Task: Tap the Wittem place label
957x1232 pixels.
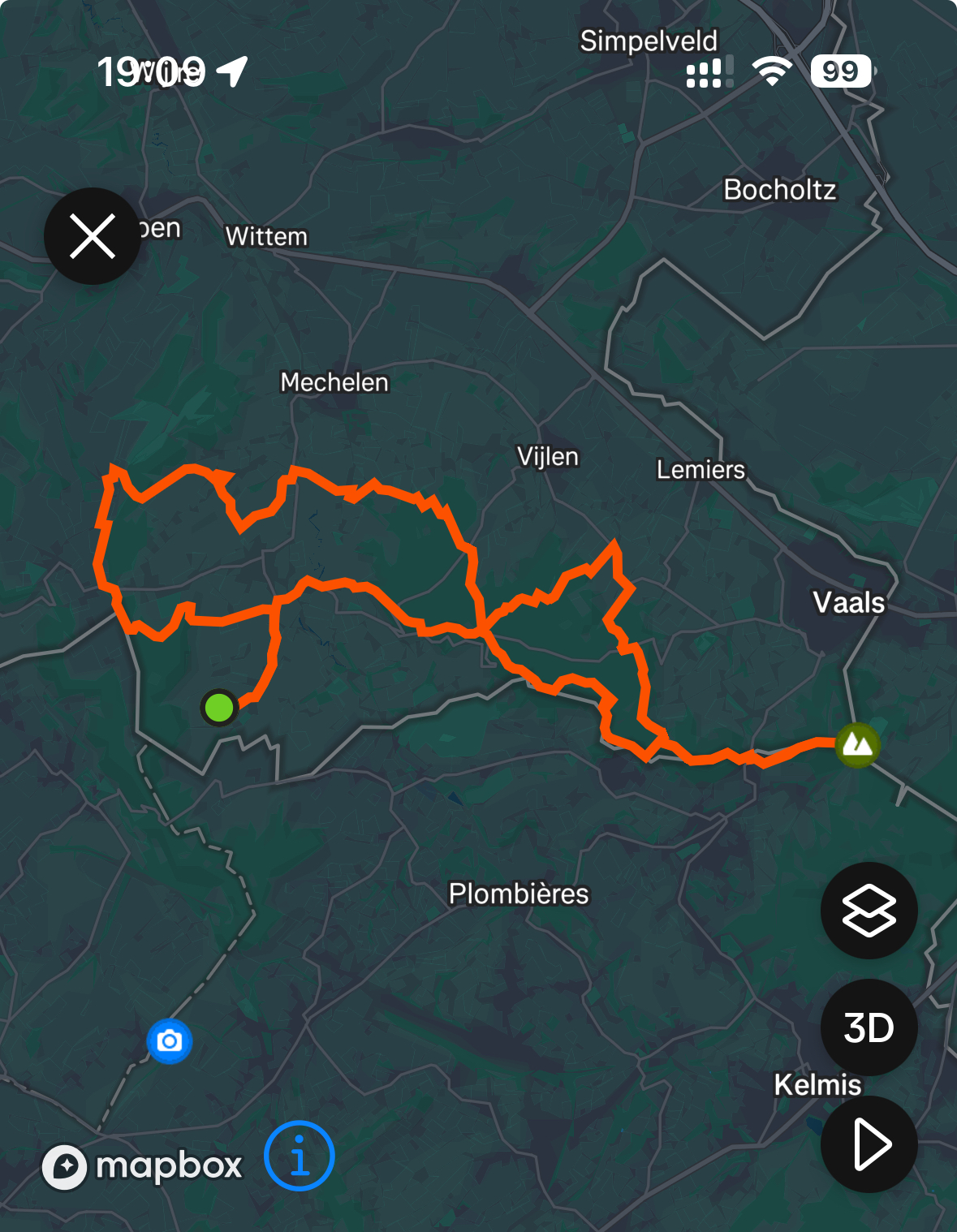Action: pyautogui.click(x=266, y=236)
